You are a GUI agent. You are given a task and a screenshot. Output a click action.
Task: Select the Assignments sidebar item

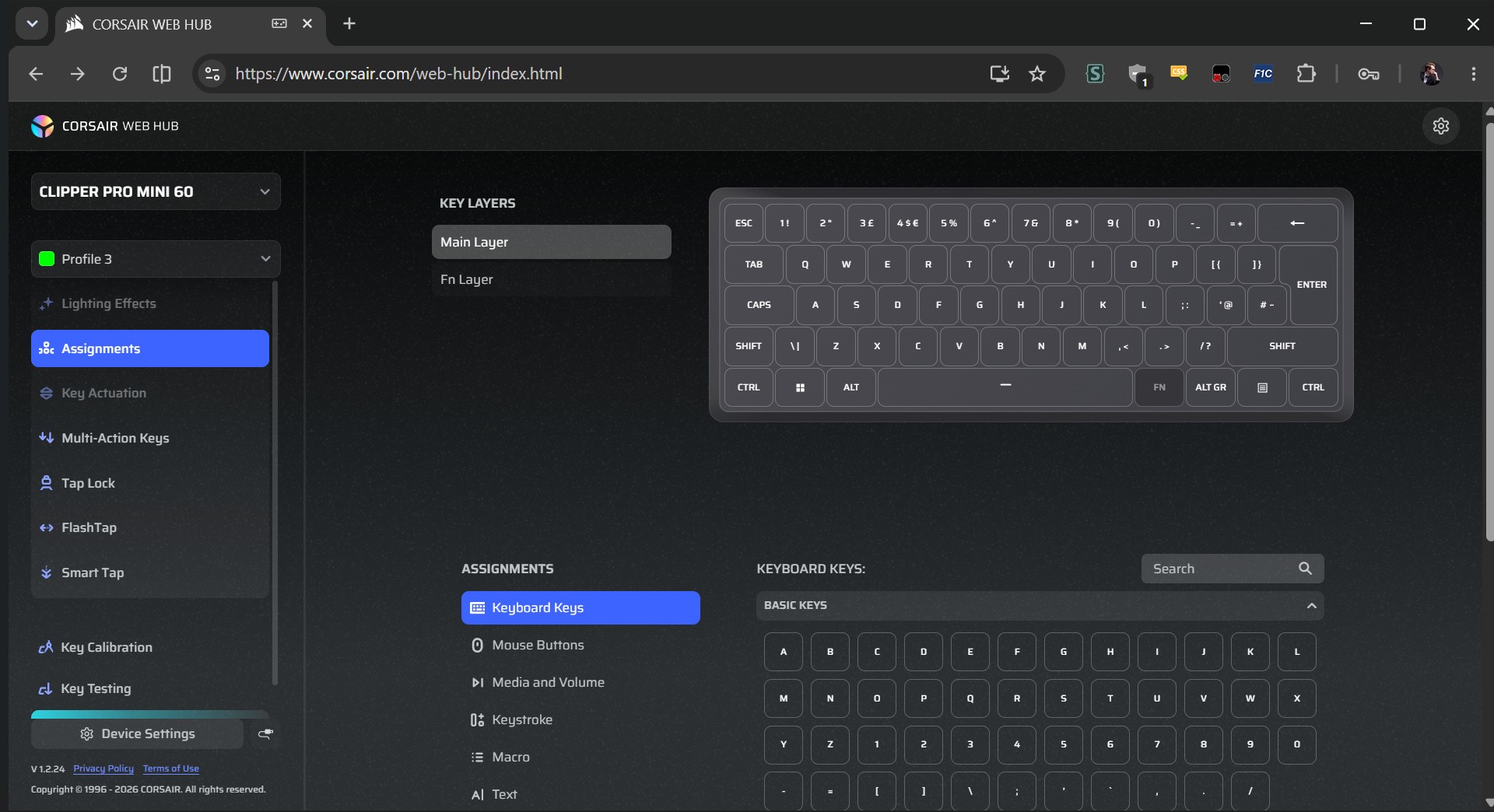(150, 348)
